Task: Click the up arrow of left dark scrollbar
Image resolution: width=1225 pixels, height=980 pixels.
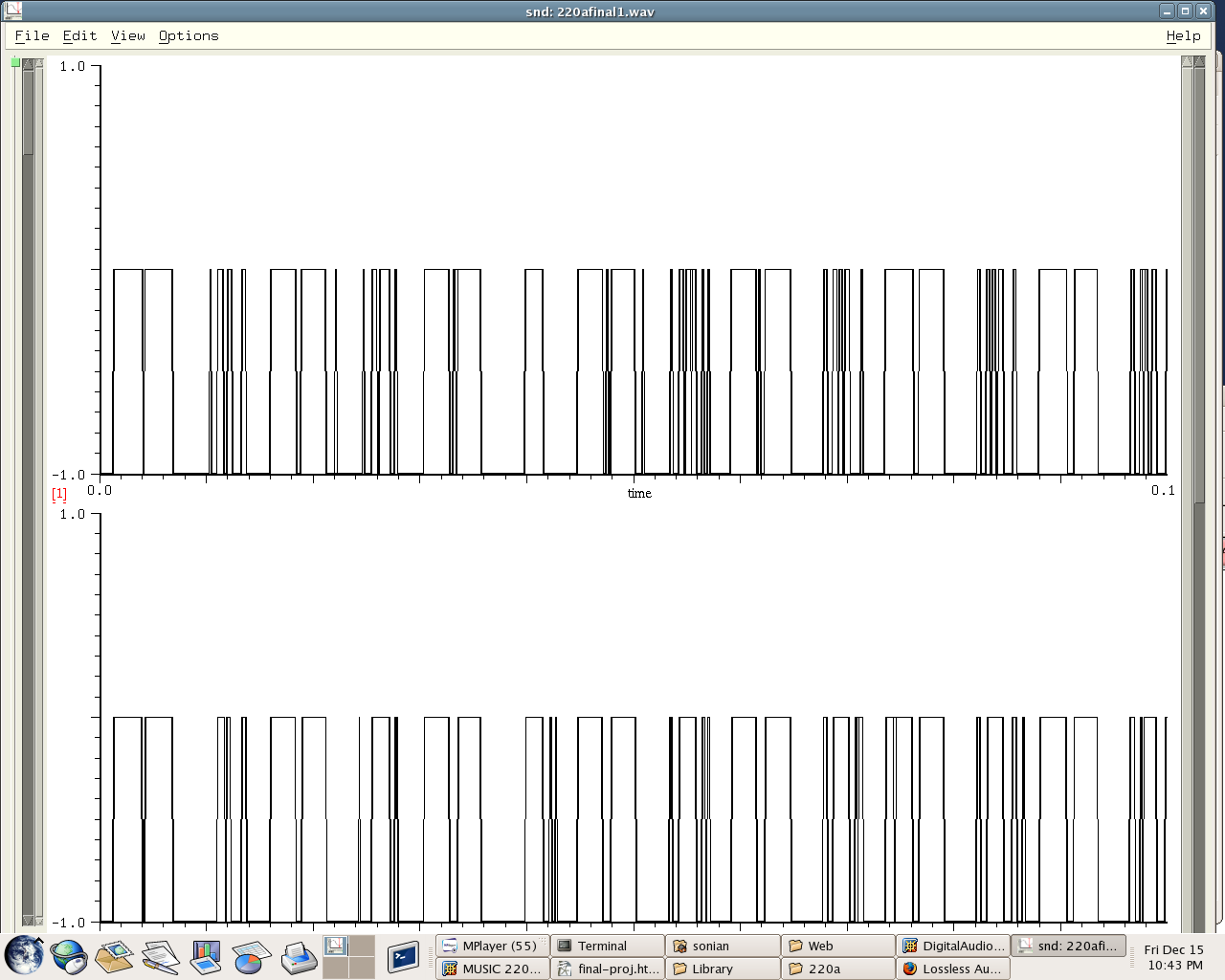Action: 28,63
